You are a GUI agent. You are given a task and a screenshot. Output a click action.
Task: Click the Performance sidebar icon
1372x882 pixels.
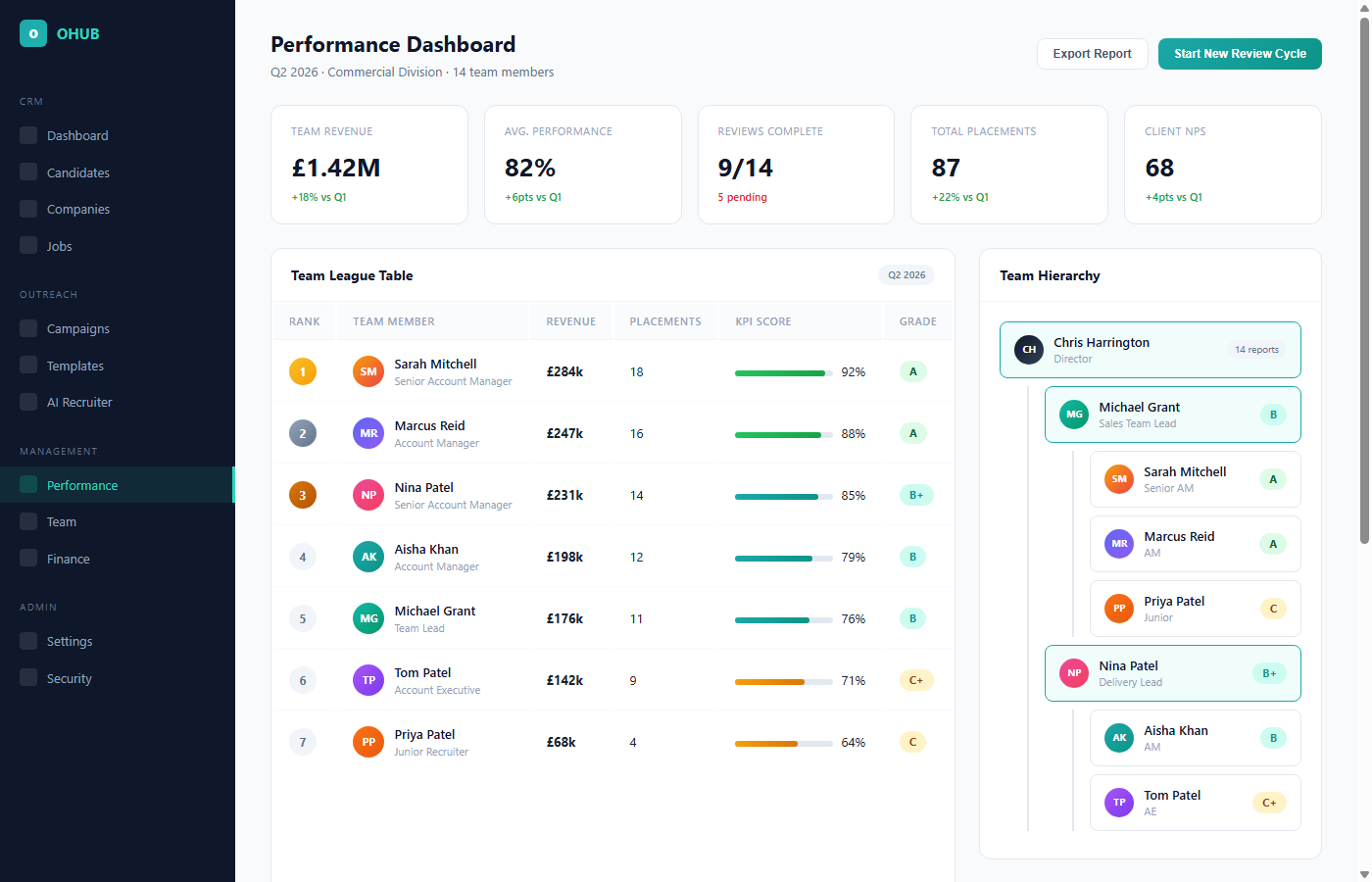(28, 485)
